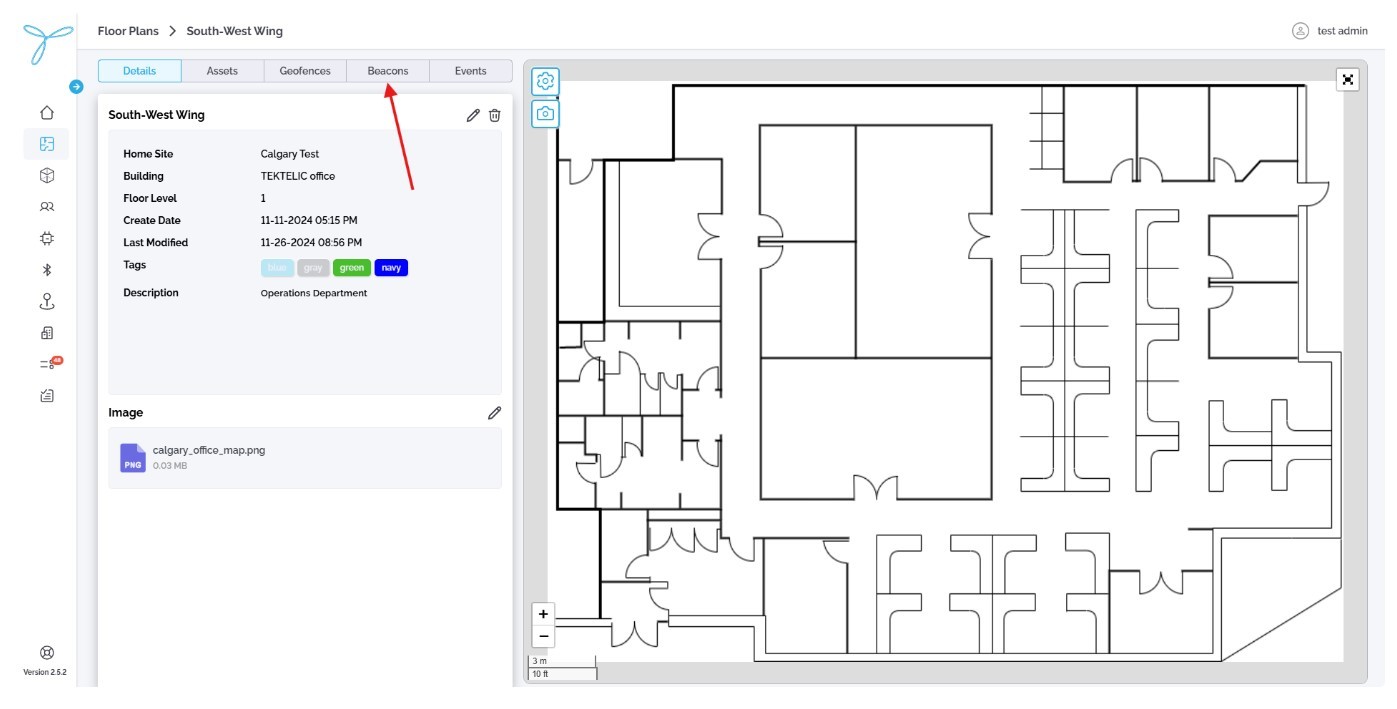Click the chip-shaped devices sidebar icon

click(46, 238)
